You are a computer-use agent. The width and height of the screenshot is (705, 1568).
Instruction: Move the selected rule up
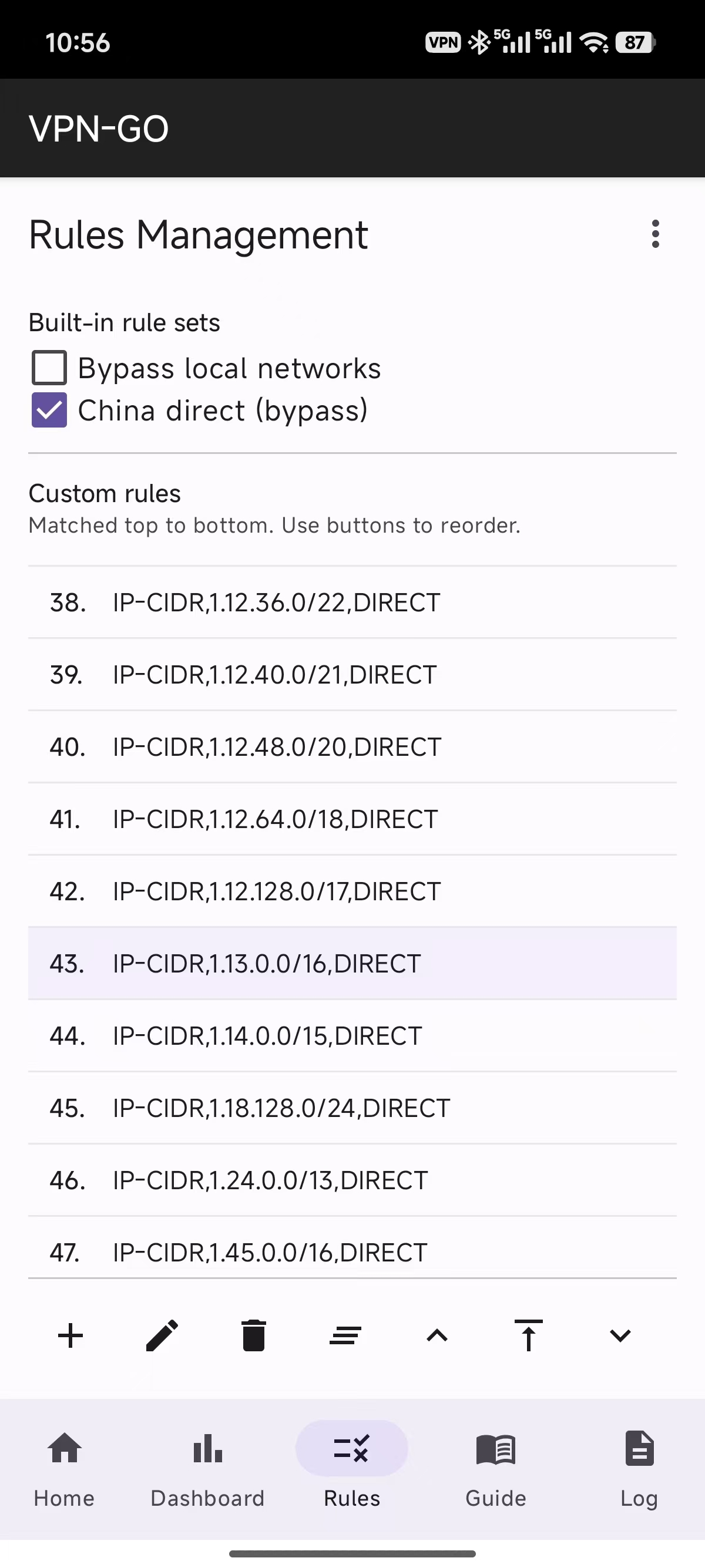coord(437,1336)
